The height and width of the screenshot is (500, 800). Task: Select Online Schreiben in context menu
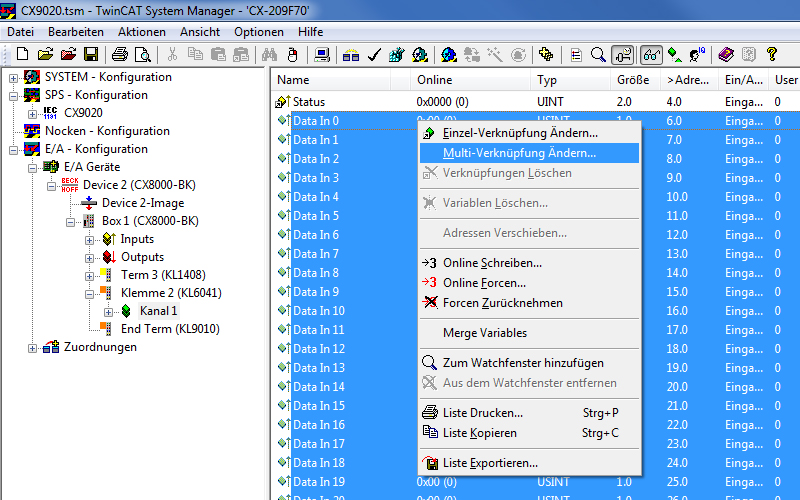point(529,263)
